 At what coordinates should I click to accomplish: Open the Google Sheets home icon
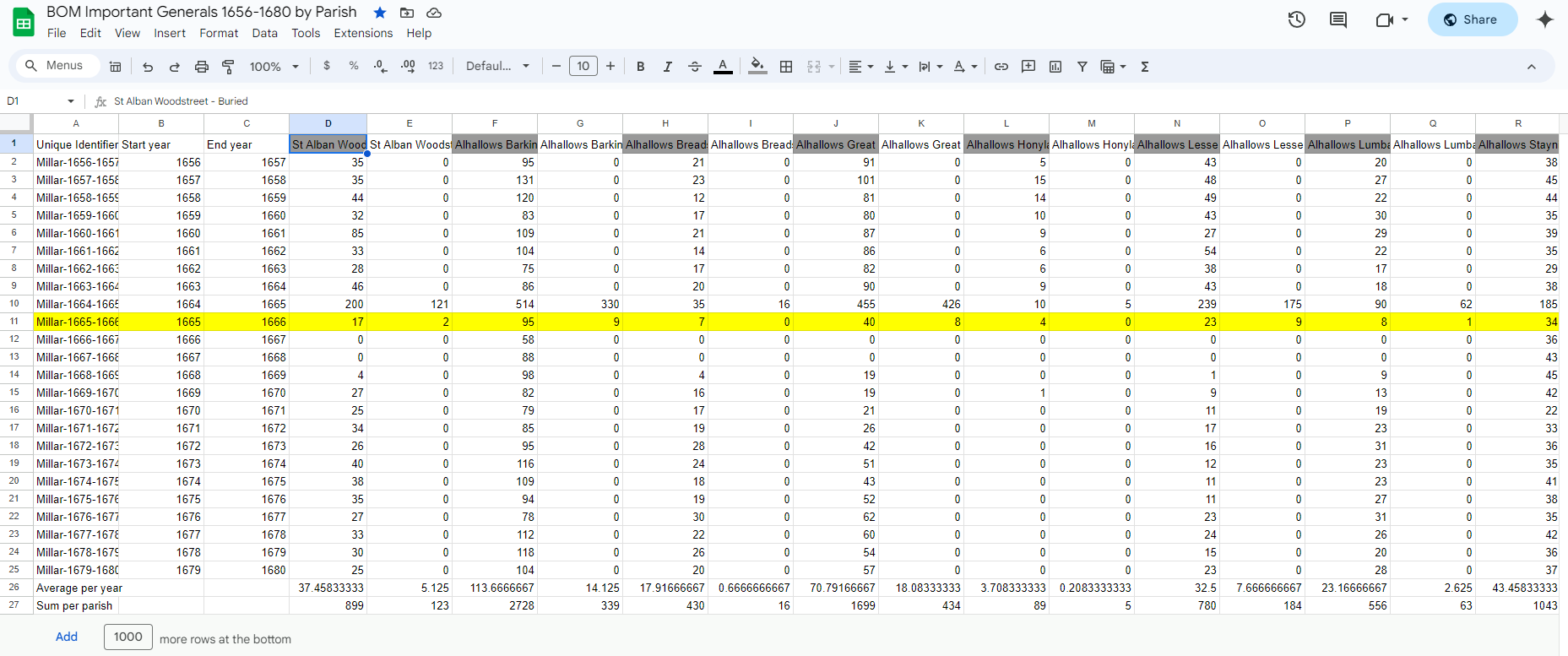(24, 23)
